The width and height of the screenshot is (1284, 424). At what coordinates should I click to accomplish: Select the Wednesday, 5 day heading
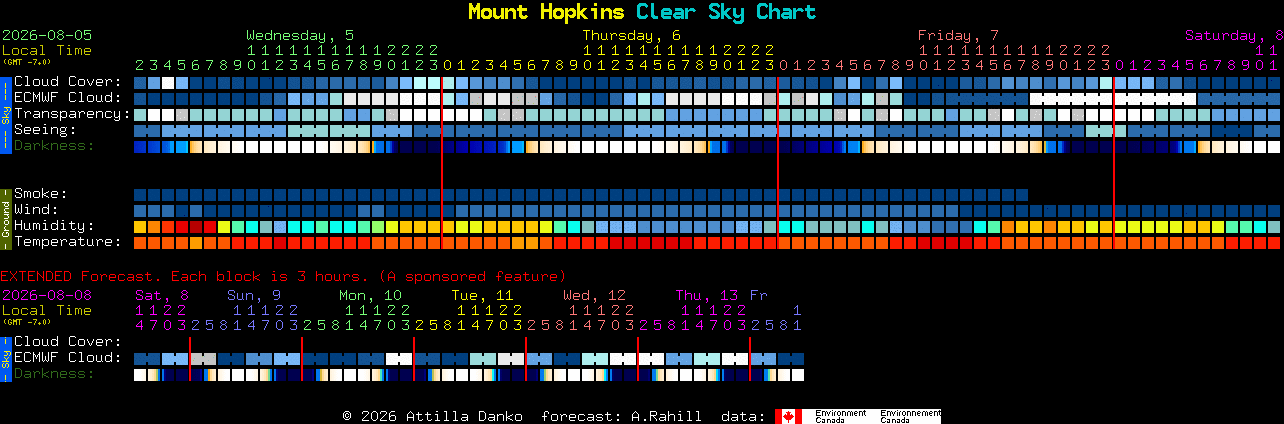(300, 35)
